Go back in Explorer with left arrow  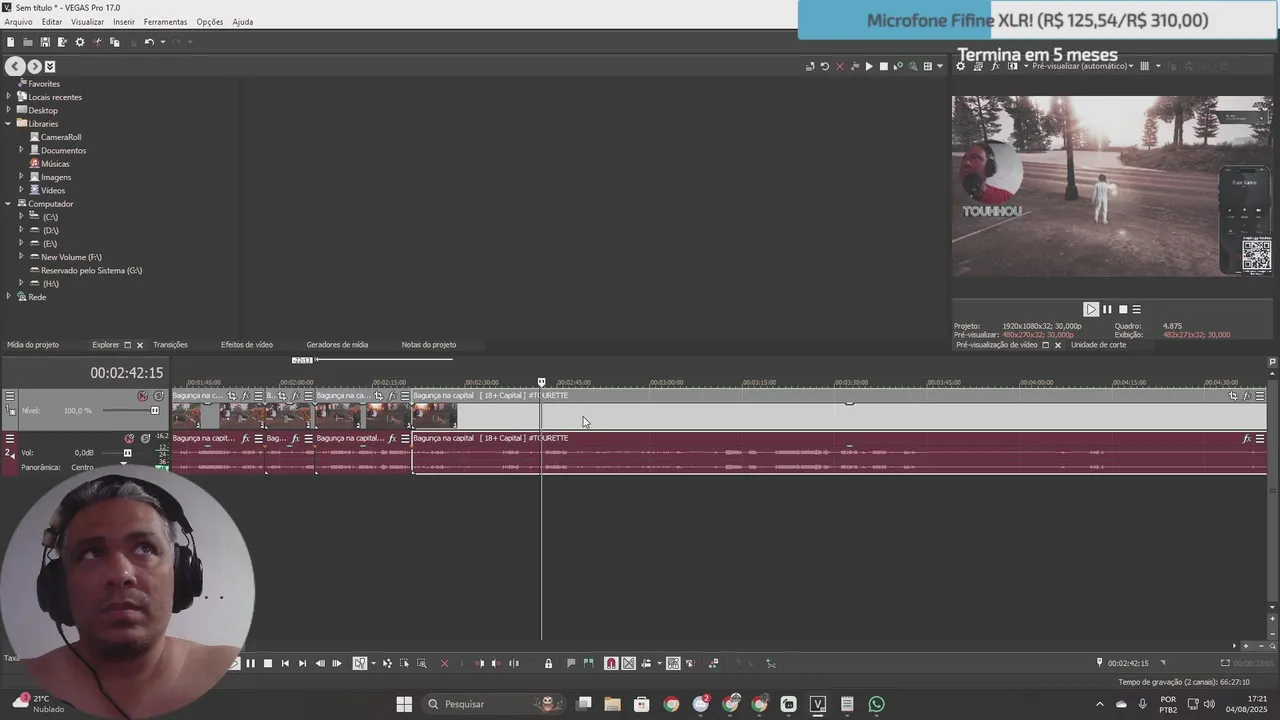[14, 66]
